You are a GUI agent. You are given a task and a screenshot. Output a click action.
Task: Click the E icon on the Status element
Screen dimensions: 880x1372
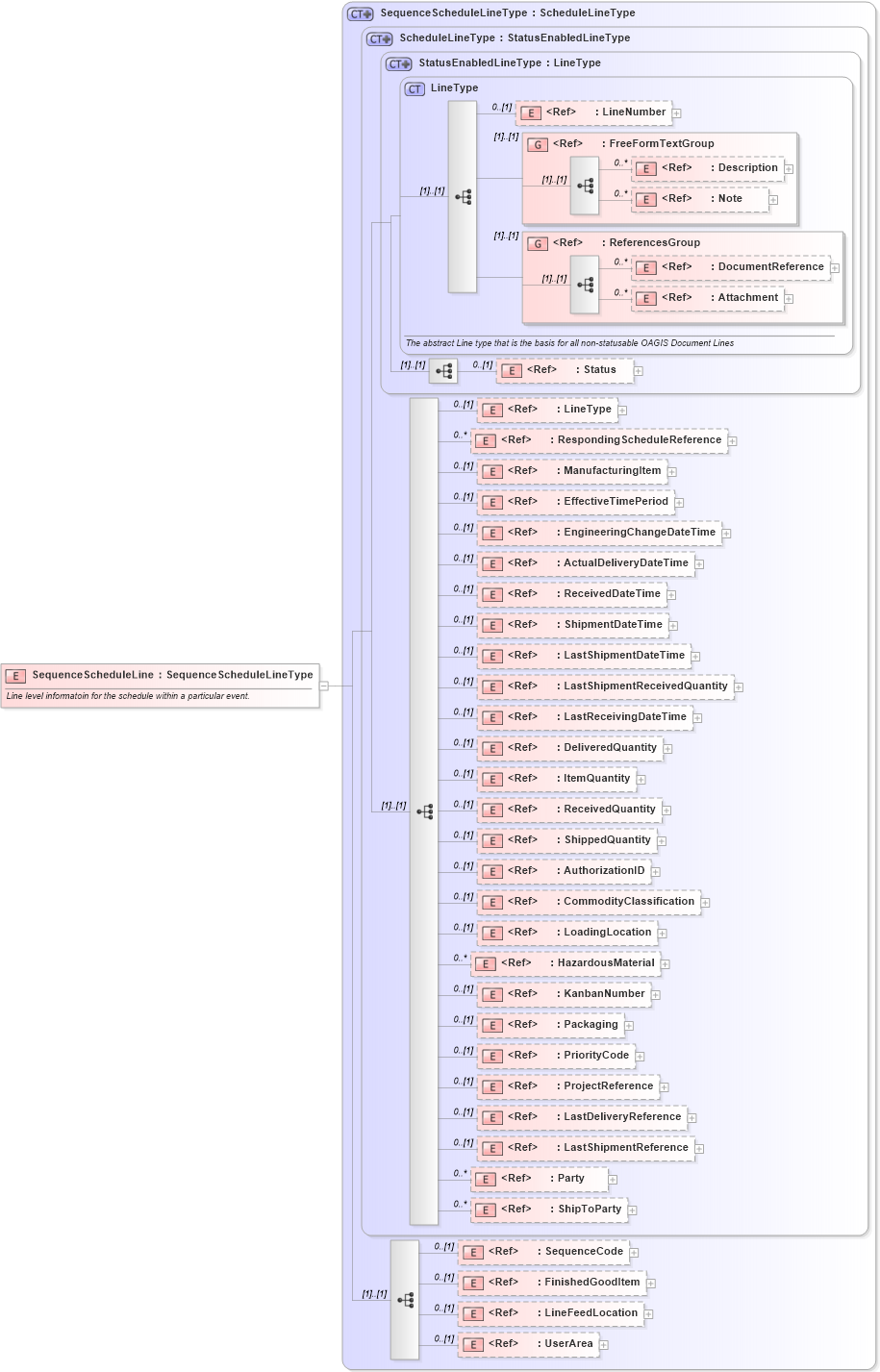511,370
